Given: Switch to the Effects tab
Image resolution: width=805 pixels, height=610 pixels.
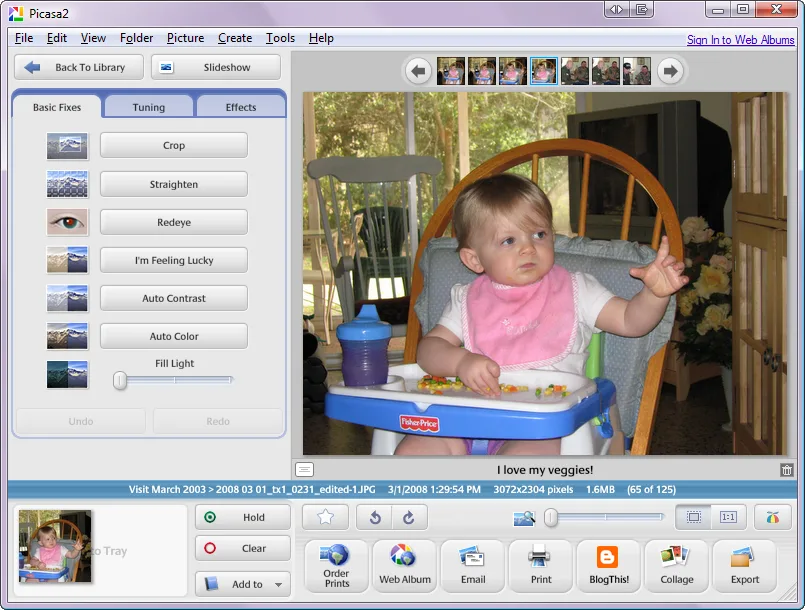Looking at the screenshot, I should [x=241, y=107].
